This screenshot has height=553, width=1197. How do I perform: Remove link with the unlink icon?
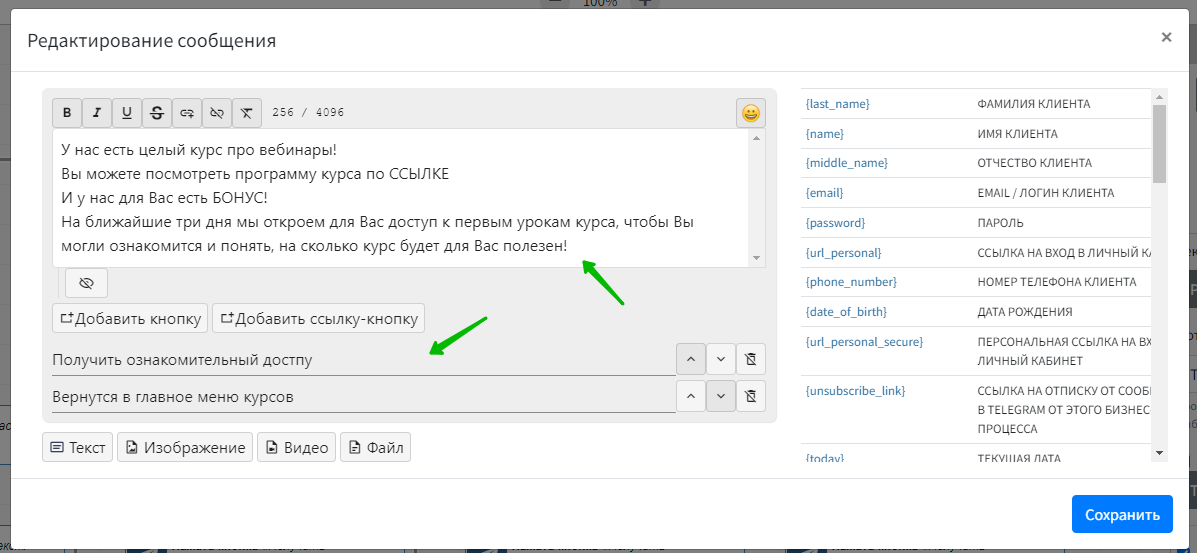click(217, 113)
